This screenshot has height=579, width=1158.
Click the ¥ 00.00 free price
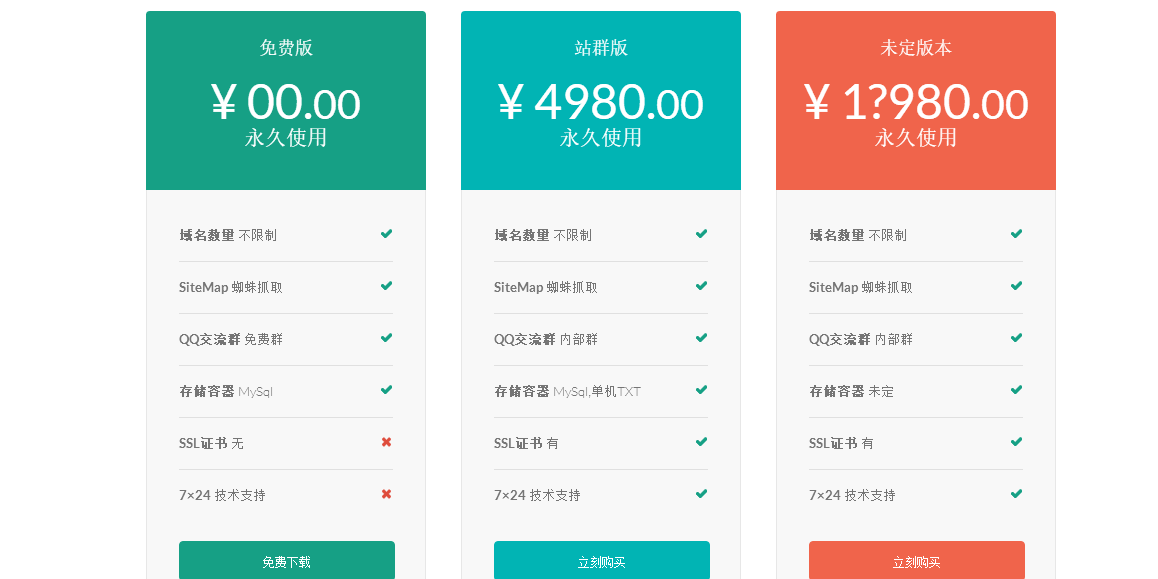tap(286, 103)
